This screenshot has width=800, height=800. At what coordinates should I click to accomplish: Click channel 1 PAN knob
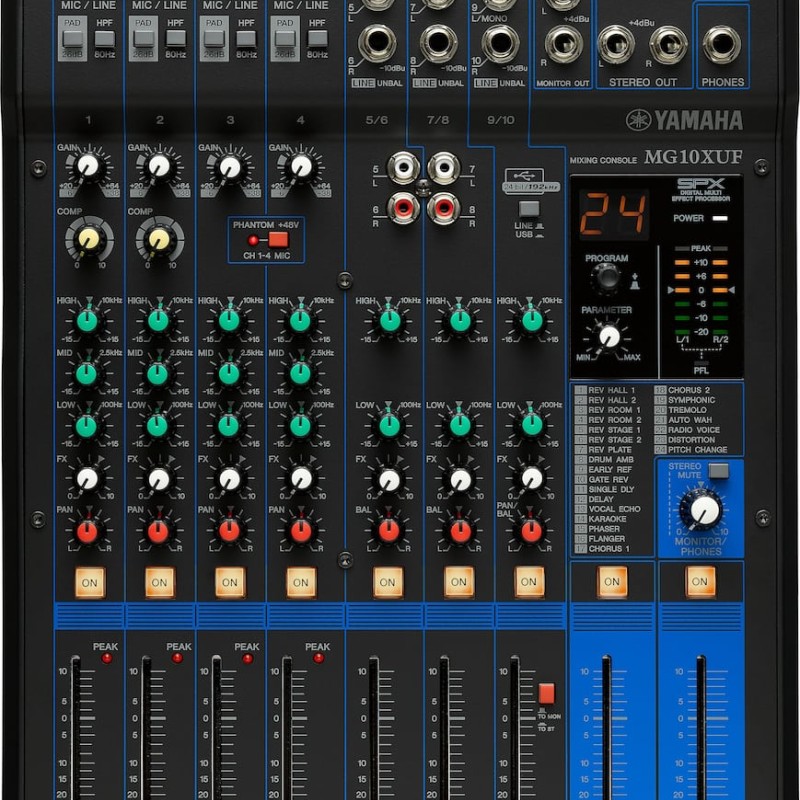(x=87, y=532)
